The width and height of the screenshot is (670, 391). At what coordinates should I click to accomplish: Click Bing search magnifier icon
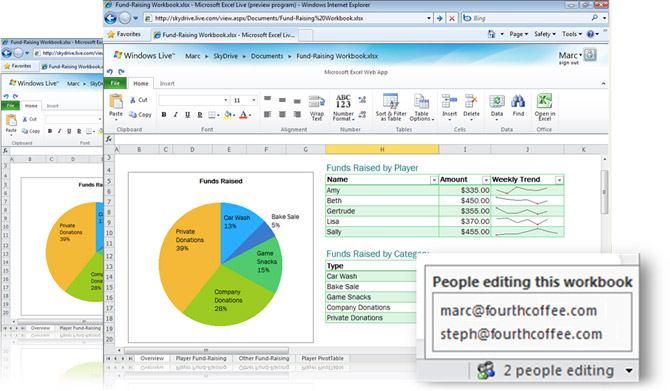pyautogui.click(x=594, y=18)
